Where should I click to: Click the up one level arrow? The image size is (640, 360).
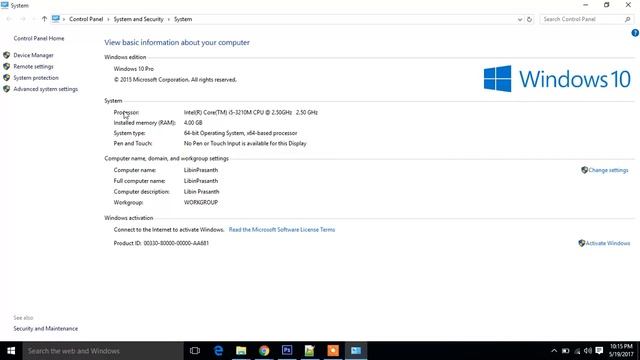[x=44, y=19]
